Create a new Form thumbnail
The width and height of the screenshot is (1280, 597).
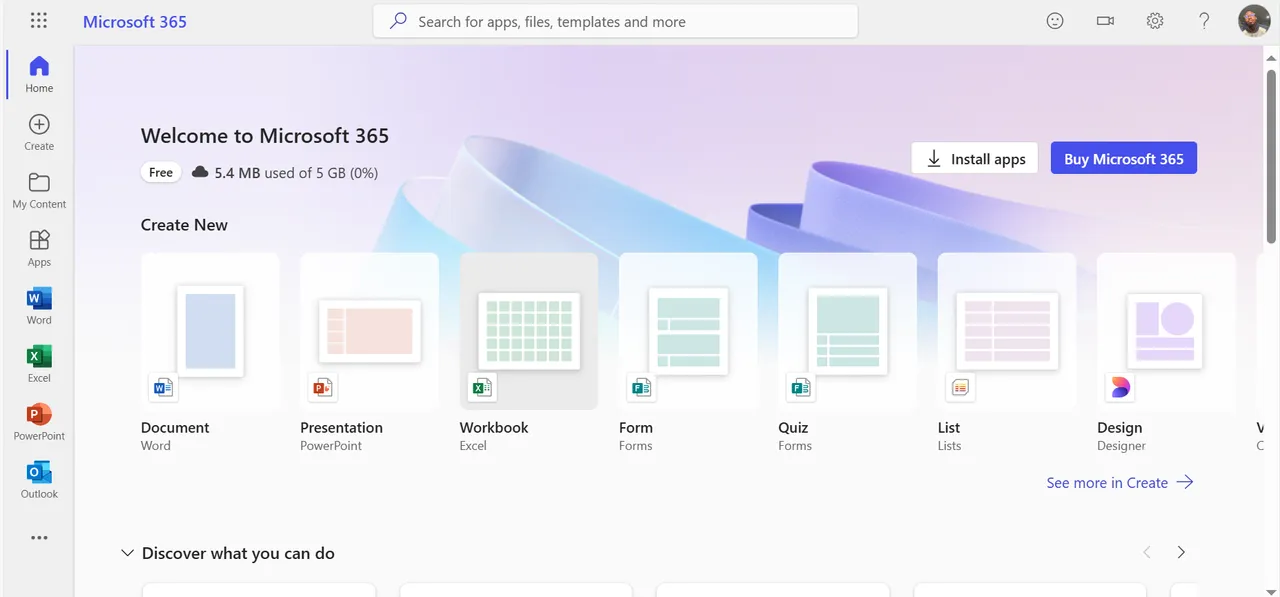688,331
